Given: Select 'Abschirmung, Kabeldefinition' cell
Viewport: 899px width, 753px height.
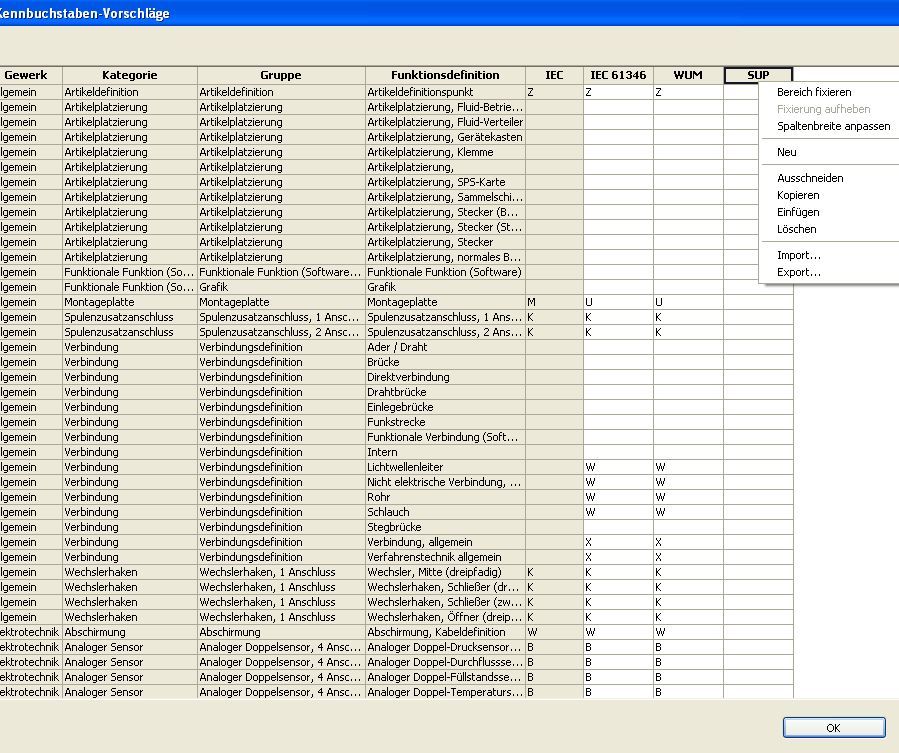Looking at the screenshot, I should click(445, 632).
